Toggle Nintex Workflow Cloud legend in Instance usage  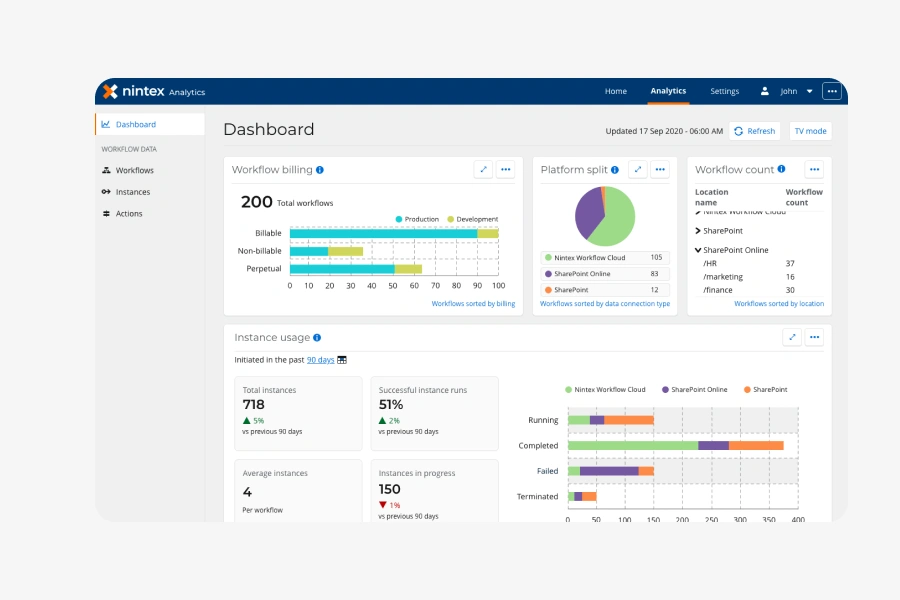click(x=605, y=390)
